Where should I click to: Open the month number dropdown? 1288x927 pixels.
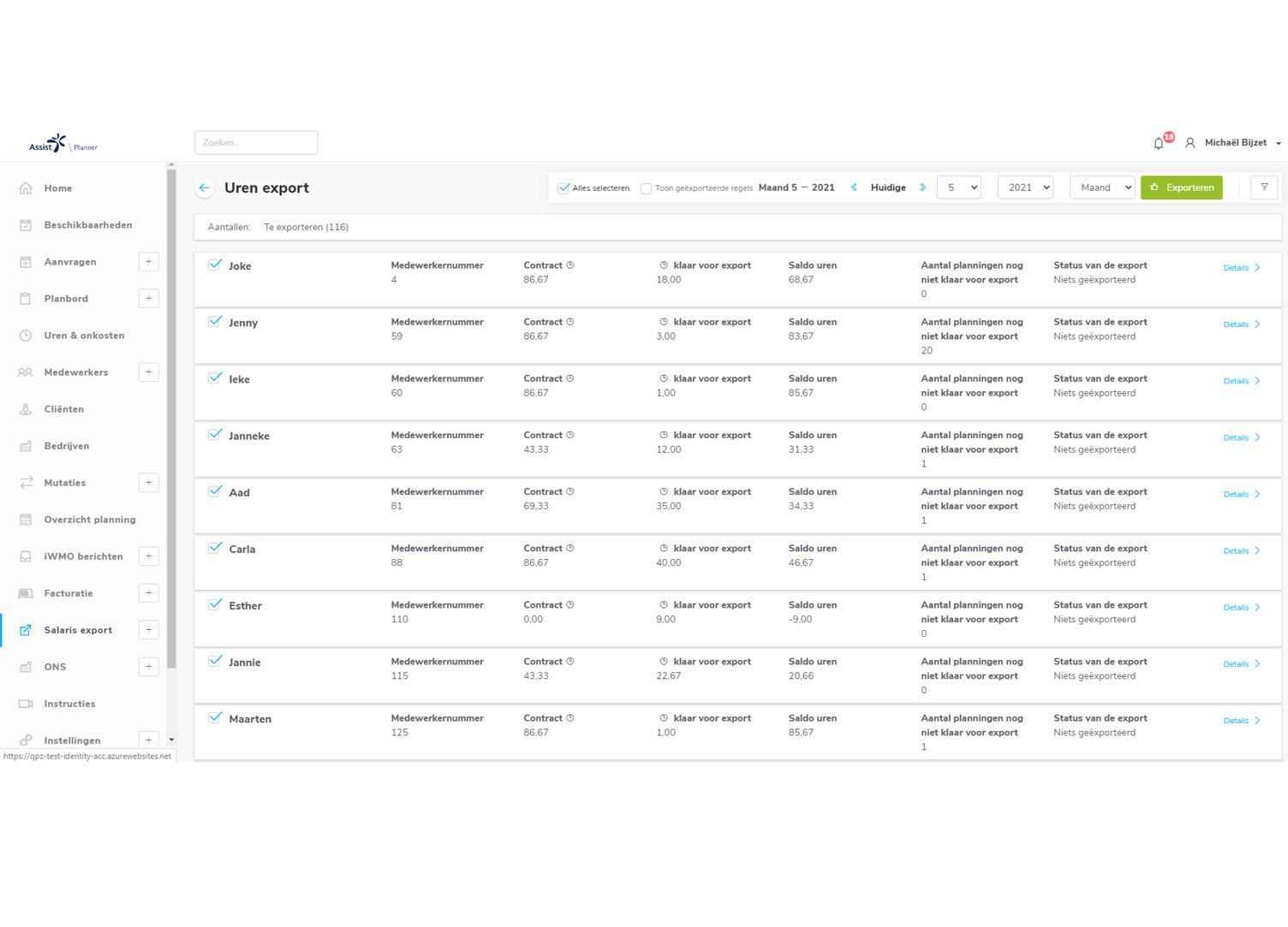click(958, 187)
